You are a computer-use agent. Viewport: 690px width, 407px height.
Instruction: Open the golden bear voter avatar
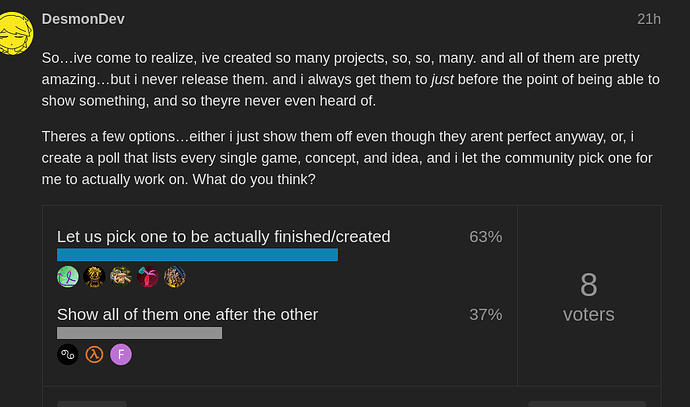pyautogui.click(x=94, y=277)
